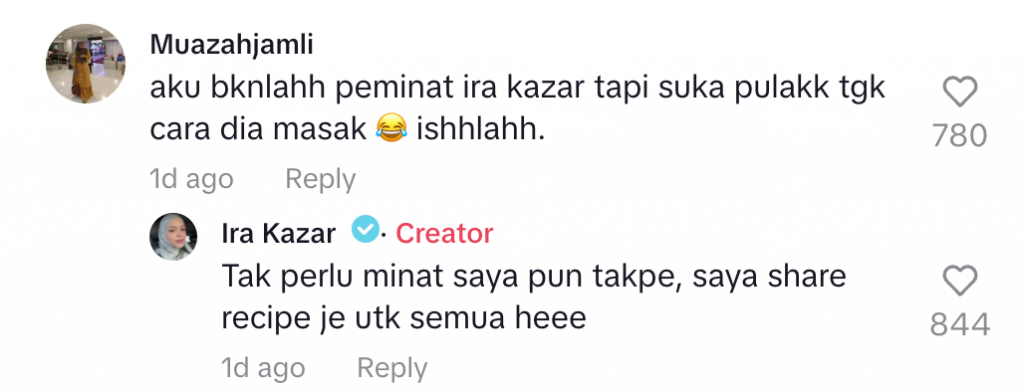Screen dimensions: 1024x392
Task: Reply to Ira Kazar's response
Action: pos(392,368)
